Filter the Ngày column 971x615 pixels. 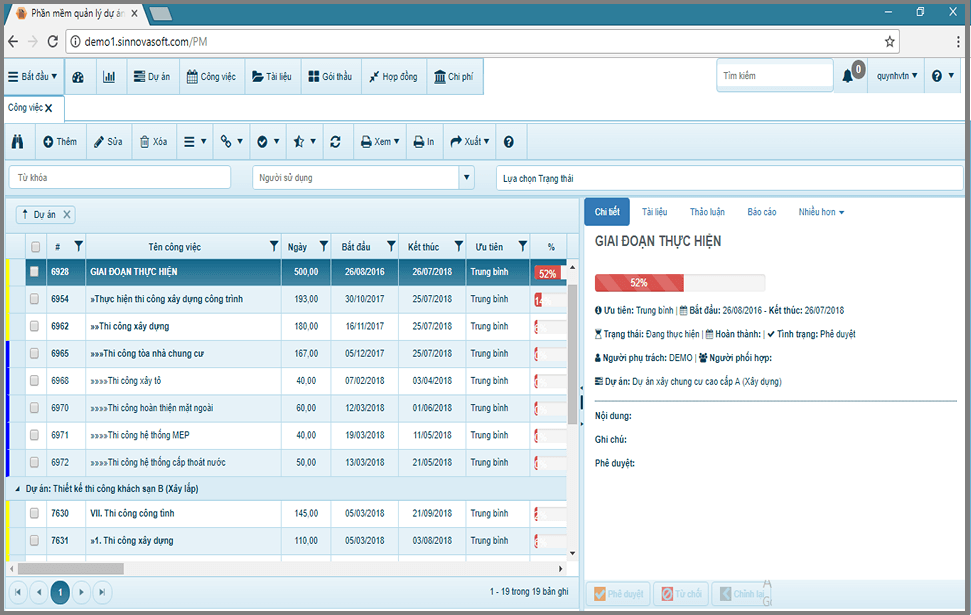tap(323, 246)
